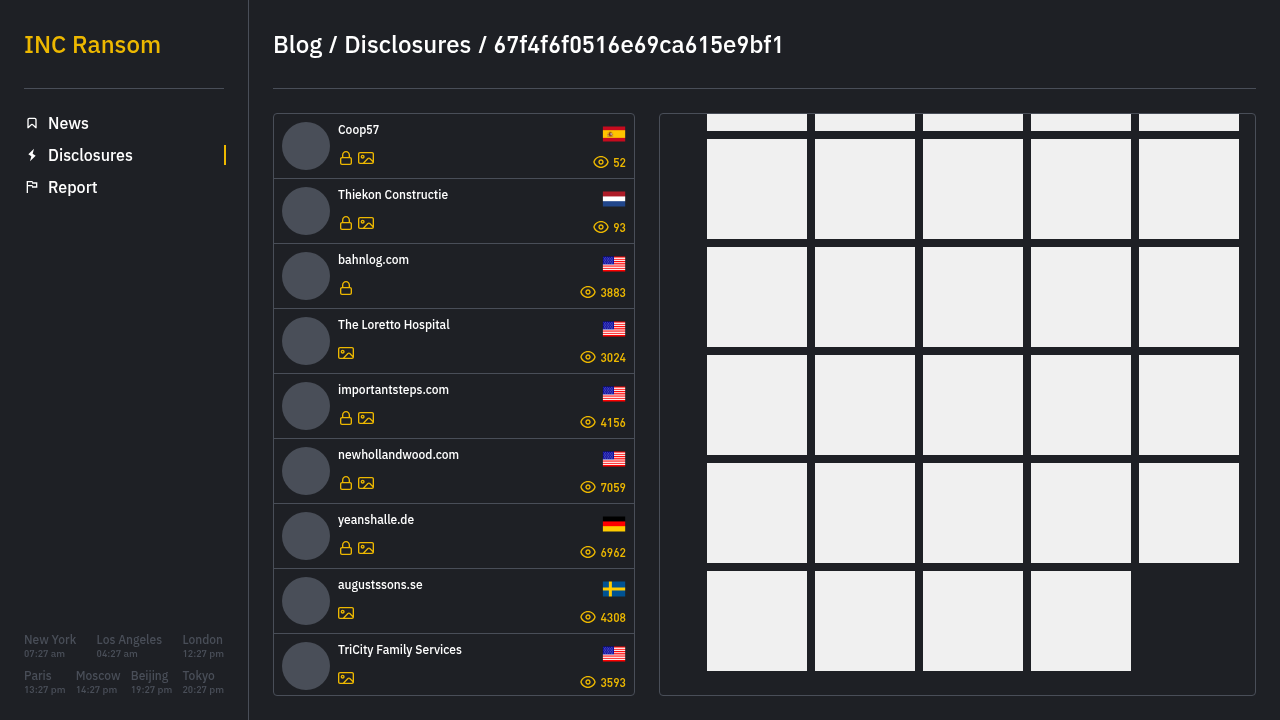Screen dimensions: 1280x720
Task: Open the Thiekon Constructie disclosure entry
Action: click(x=454, y=211)
